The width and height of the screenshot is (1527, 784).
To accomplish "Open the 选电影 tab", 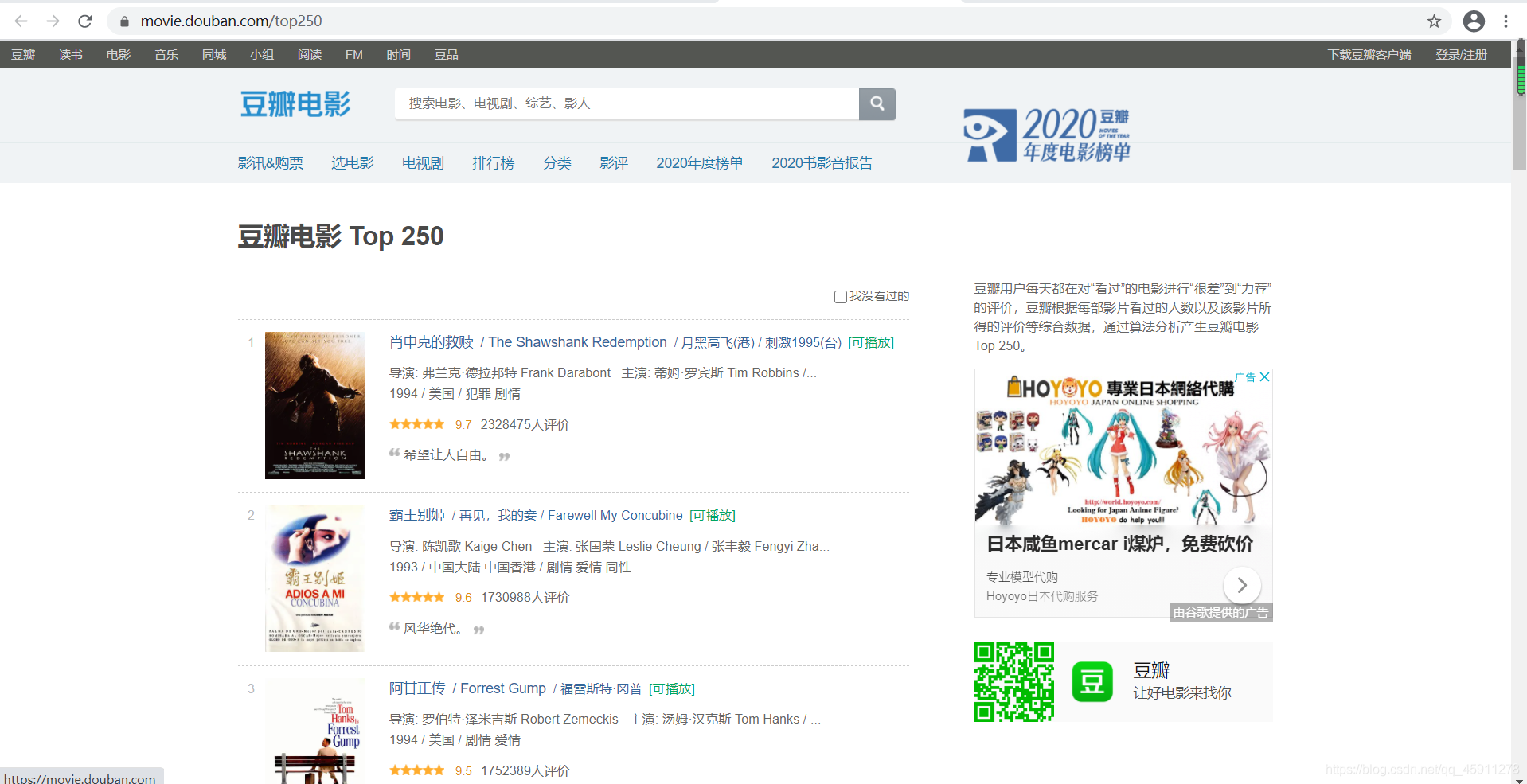I will 353,163.
